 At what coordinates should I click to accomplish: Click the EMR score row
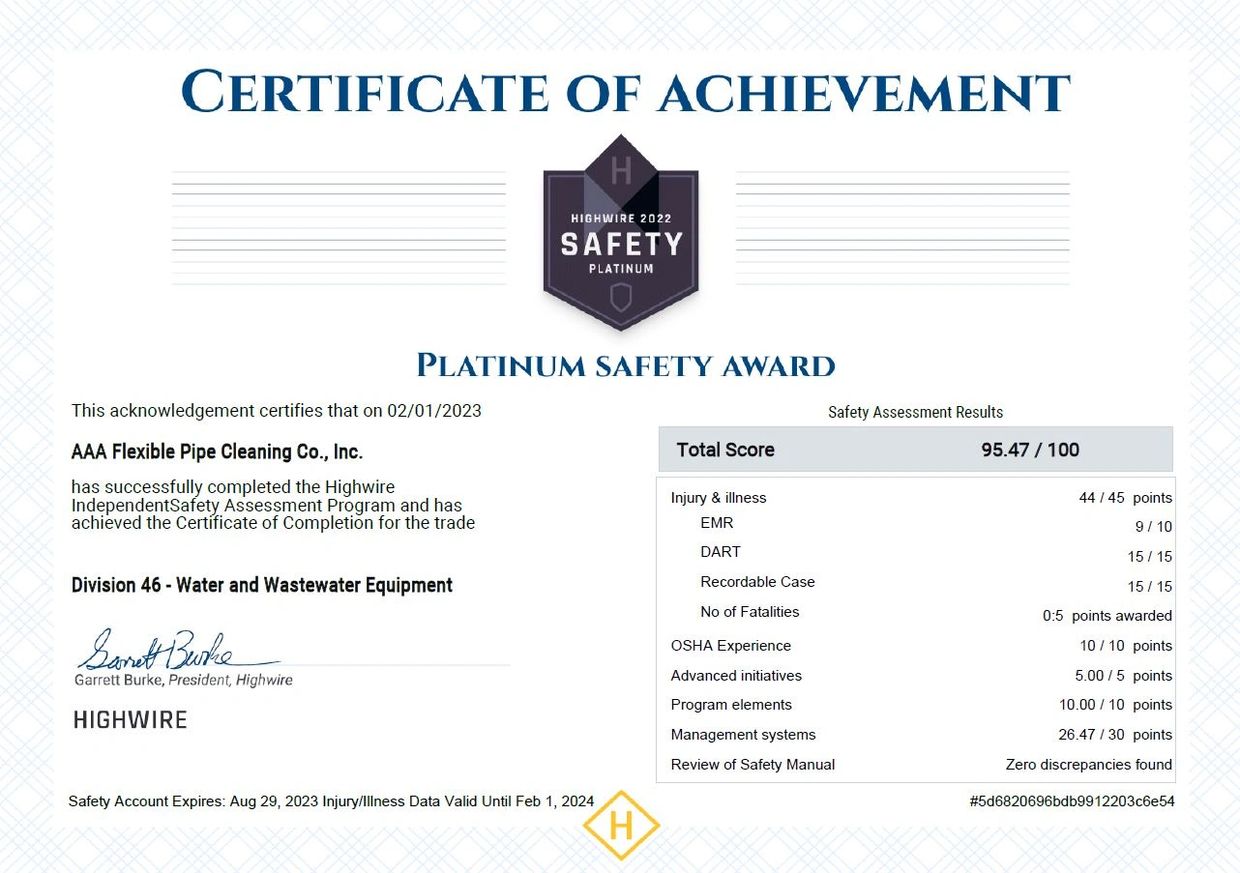coord(717,523)
